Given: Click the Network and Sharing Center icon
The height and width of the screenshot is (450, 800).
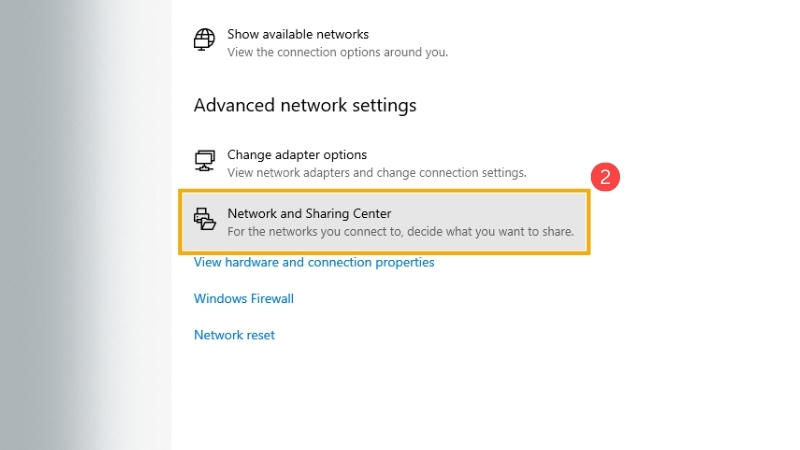Looking at the screenshot, I should coord(205,219).
